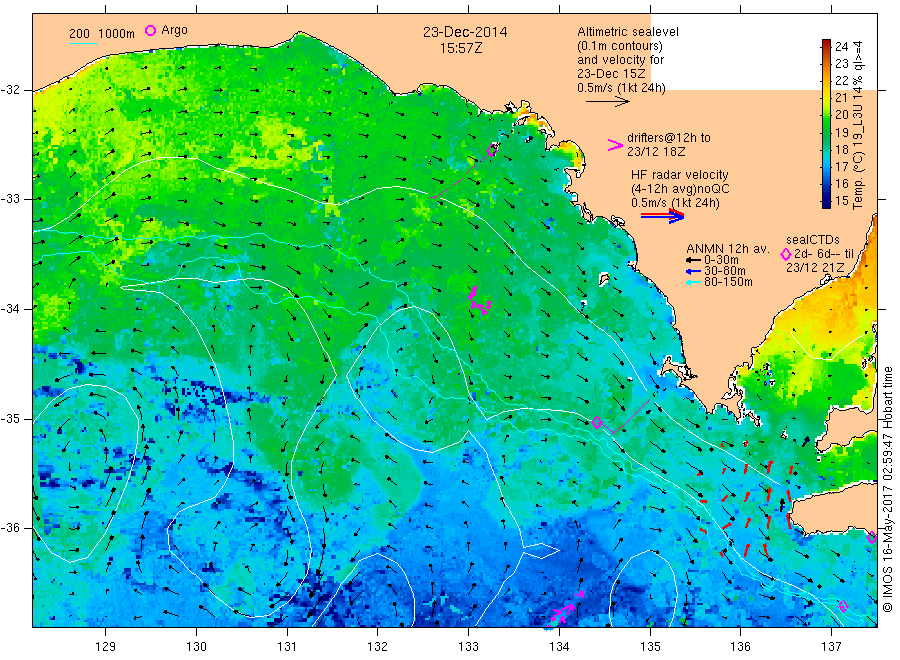Click the temperature color bar
The image size is (900, 660).
tap(826, 123)
